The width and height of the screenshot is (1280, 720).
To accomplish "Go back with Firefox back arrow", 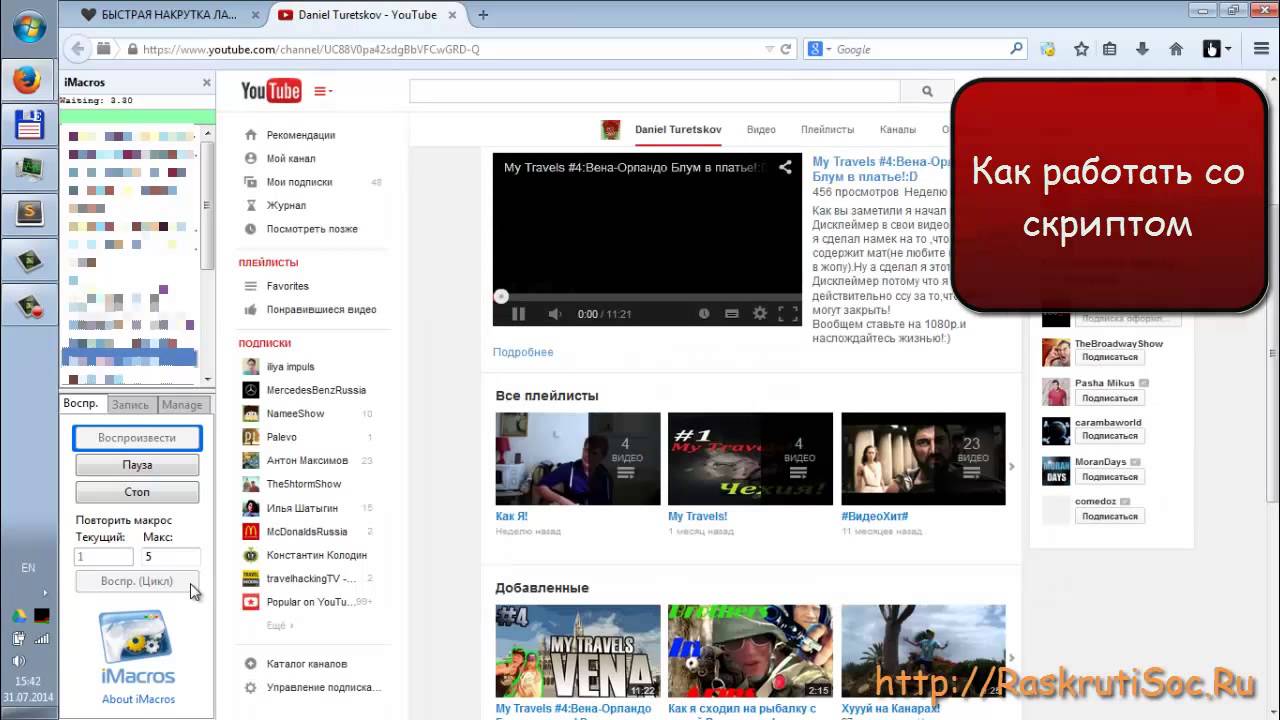I will point(77,48).
